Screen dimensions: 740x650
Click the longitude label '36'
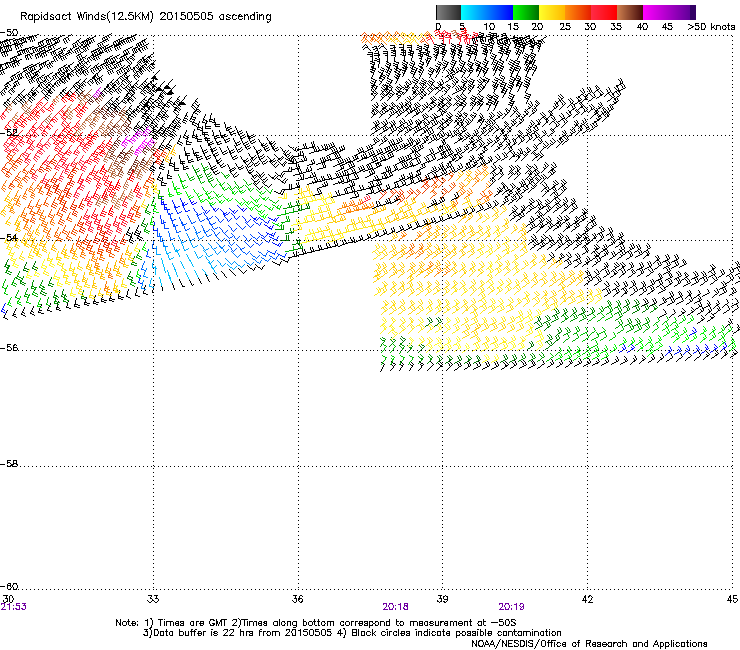pyautogui.click(x=297, y=599)
